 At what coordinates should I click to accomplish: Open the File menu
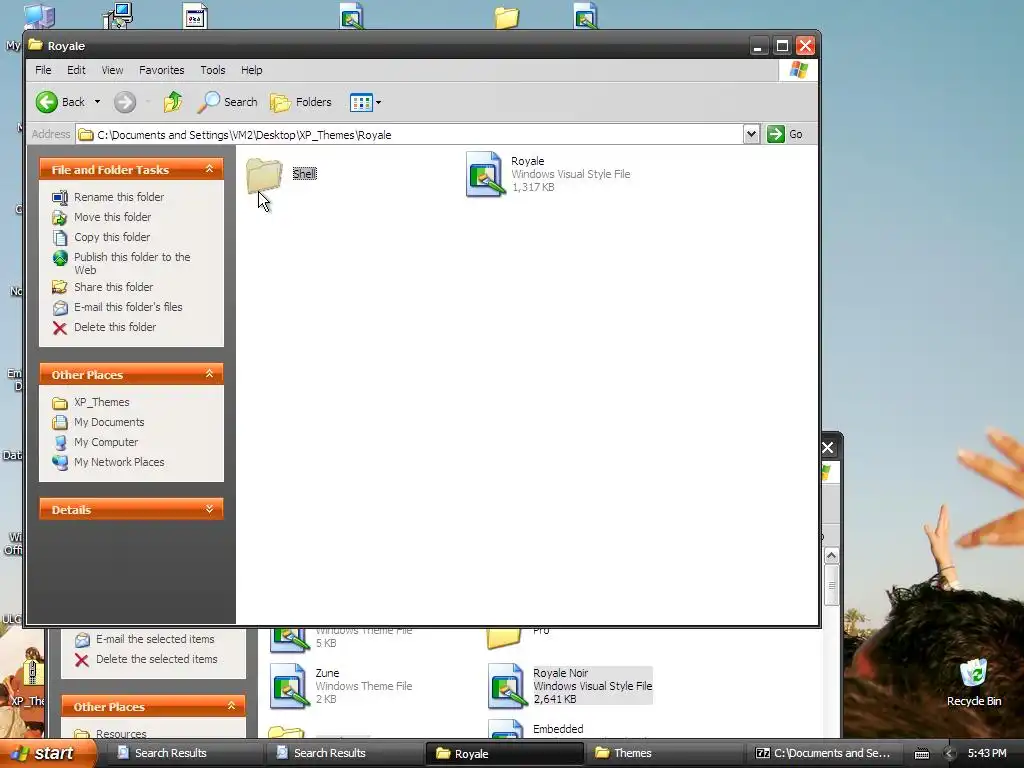[x=43, y=70]
